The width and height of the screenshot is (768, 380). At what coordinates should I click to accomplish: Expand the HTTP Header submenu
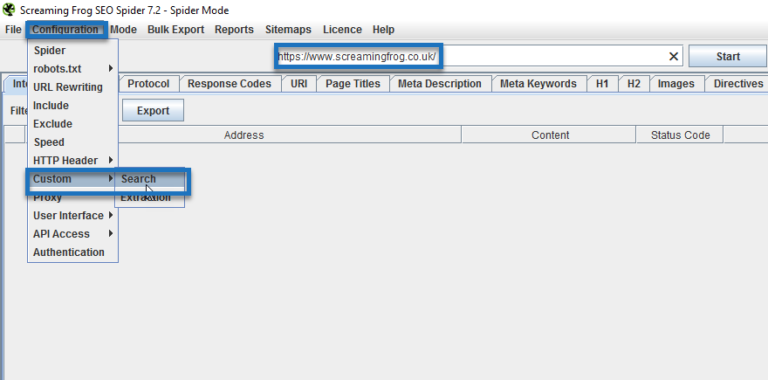click(x=72, y=161)
